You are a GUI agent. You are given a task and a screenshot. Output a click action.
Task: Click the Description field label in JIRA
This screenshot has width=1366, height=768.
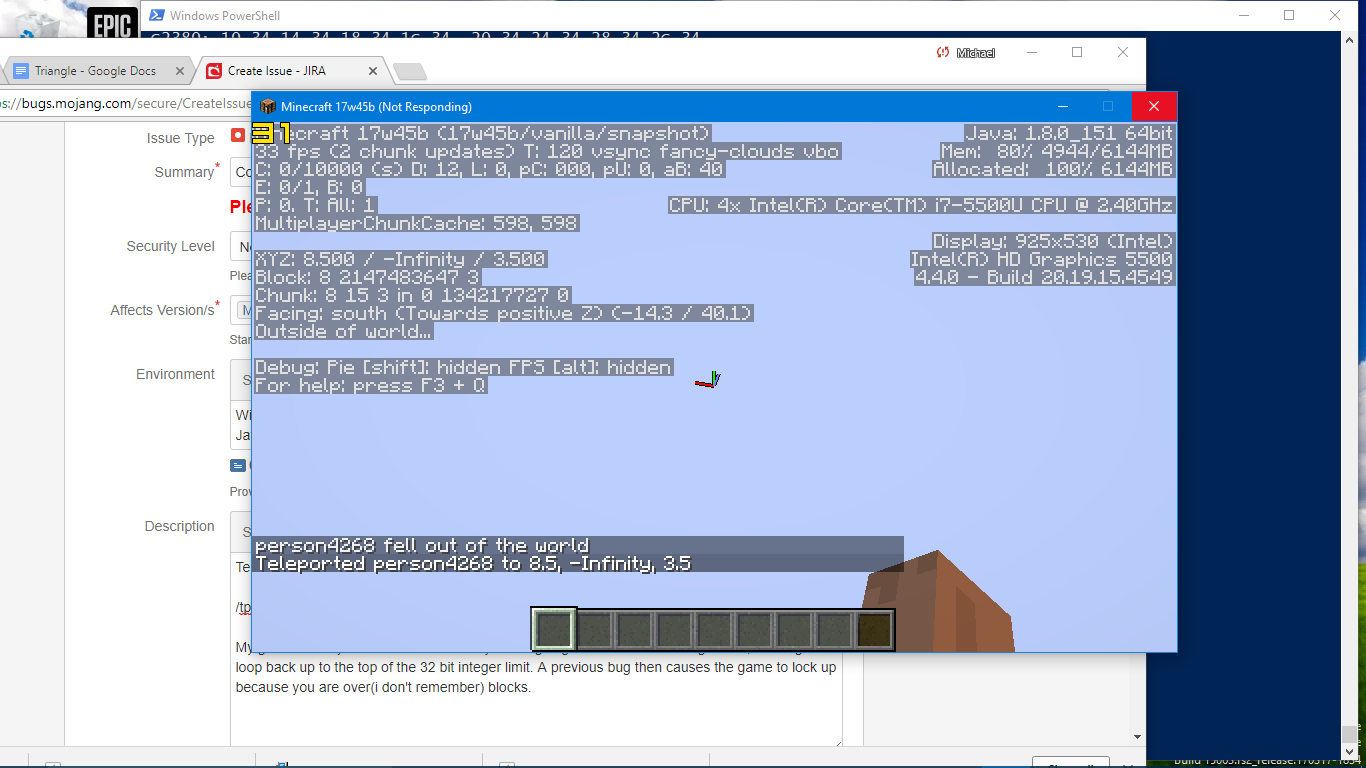[180, 526]
